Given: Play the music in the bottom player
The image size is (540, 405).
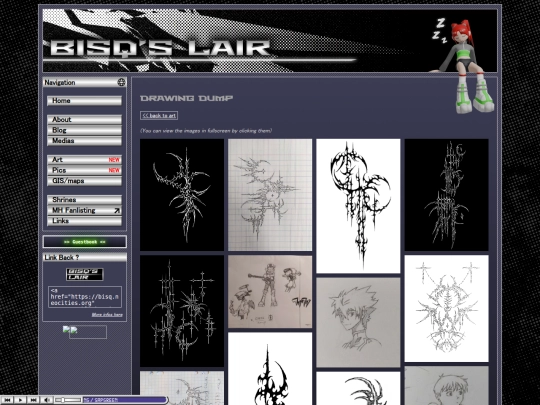Looking at the screenshot, I should (20, 400).
